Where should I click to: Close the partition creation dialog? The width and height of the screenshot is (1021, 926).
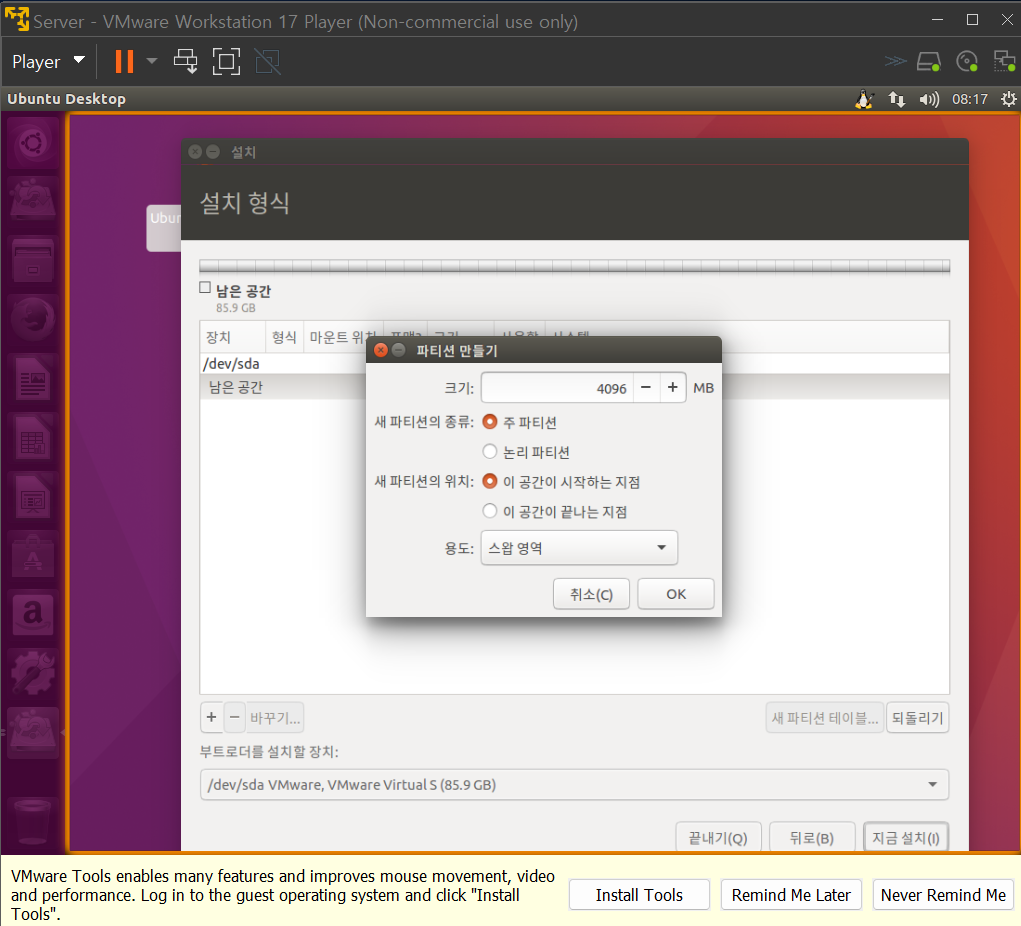point(381,350)
